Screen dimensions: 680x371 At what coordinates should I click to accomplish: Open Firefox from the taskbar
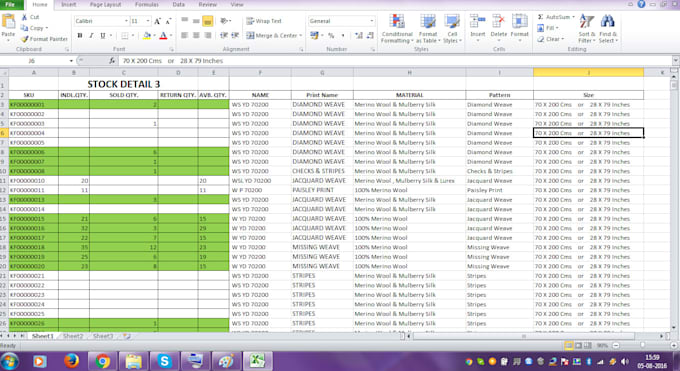(71, 361)
